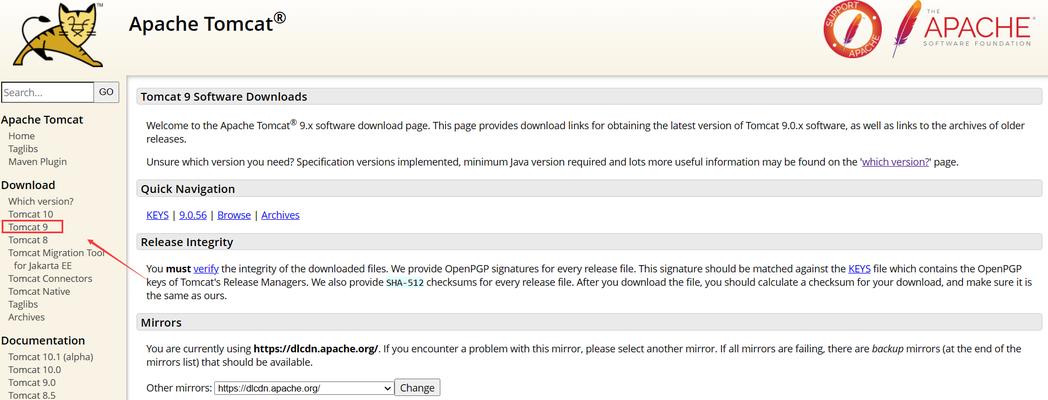Click the SHA-512 checksum text
Image resolution: width=1048 pixels, height=400 pixels.
pos(405,282)
